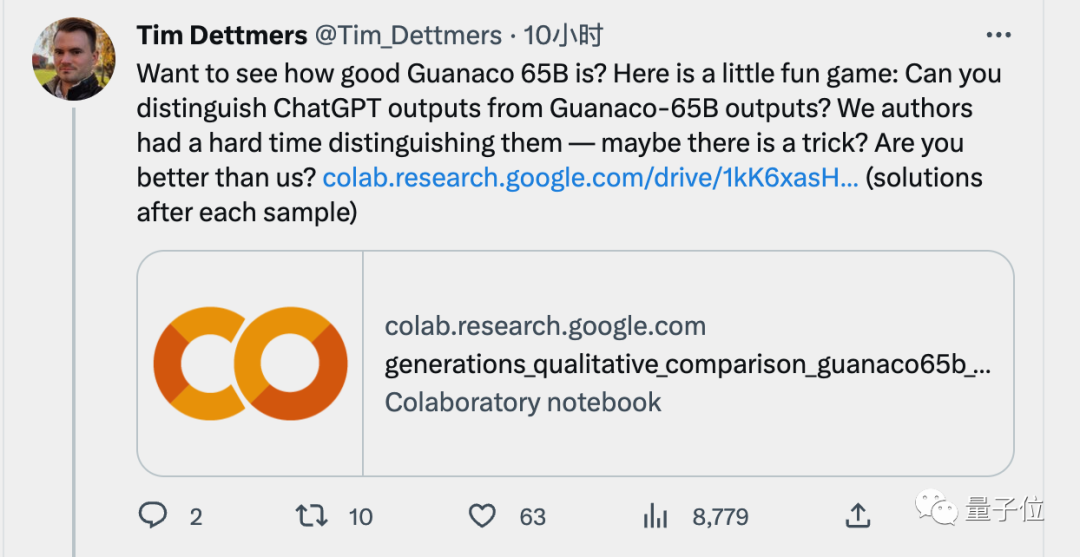Retweet this Guanaco post
The image size is (1080, 557).
click(311, 515)
